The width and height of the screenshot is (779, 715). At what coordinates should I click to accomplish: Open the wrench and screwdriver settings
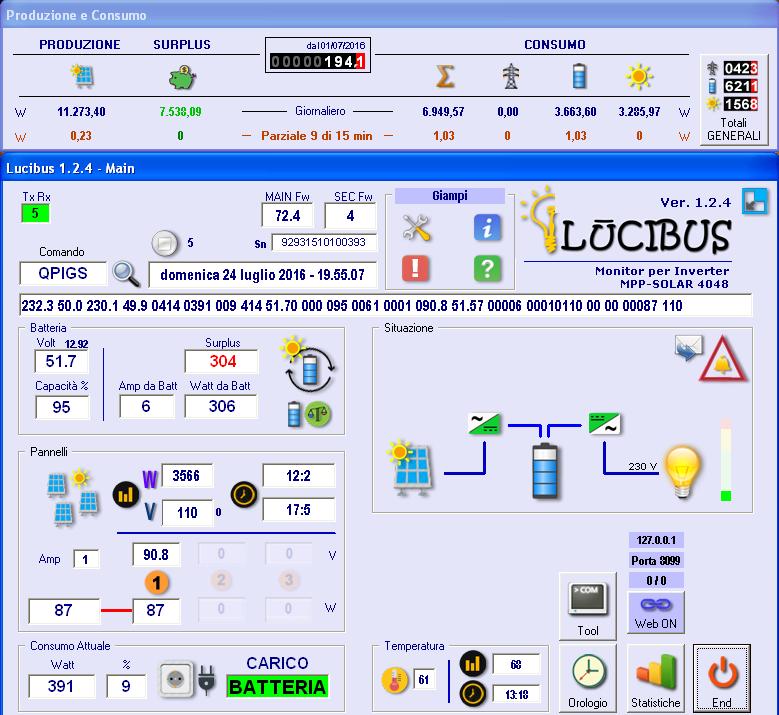coord(416,228)
